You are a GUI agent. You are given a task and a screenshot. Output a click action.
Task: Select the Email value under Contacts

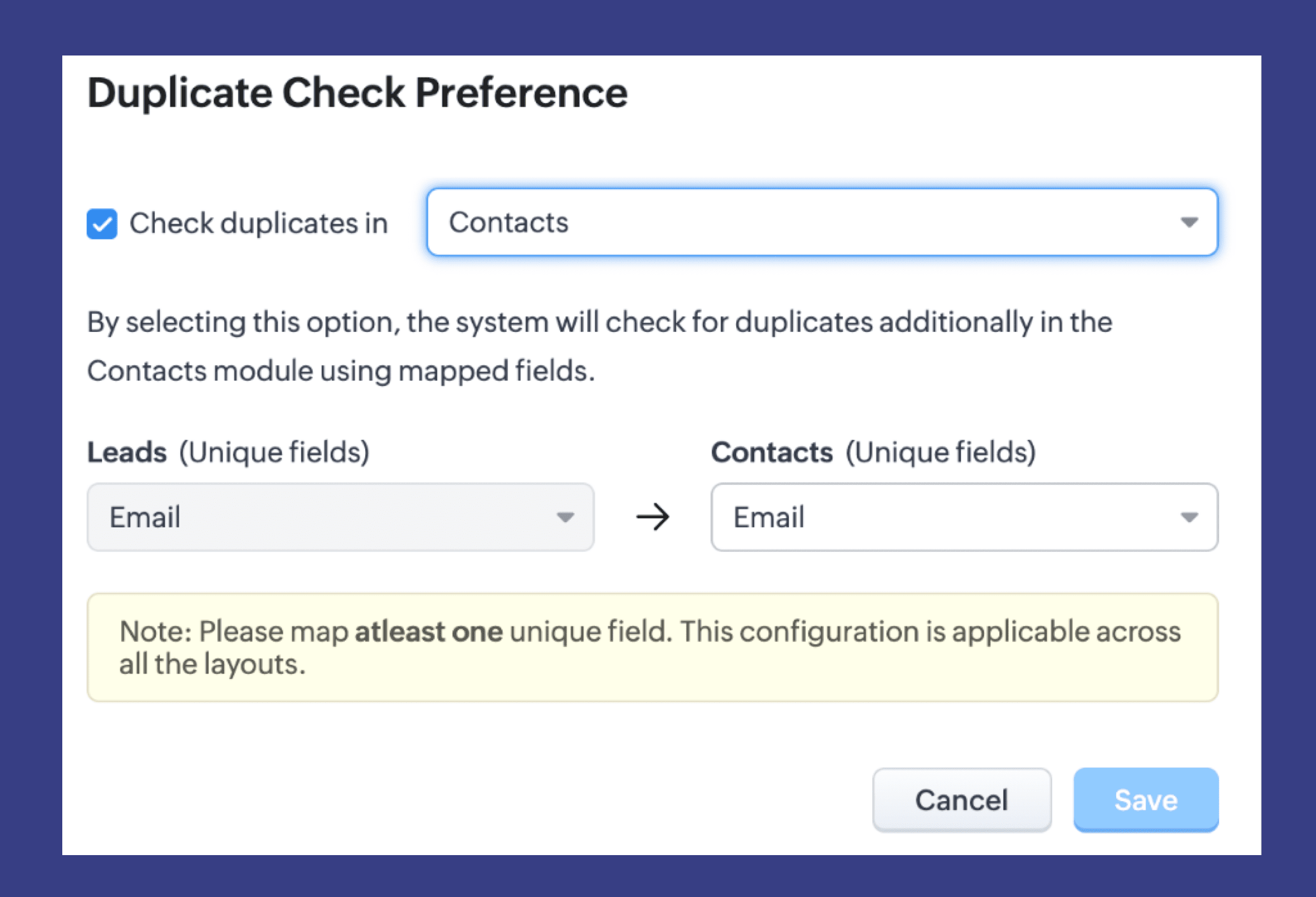tap(769, 517)
